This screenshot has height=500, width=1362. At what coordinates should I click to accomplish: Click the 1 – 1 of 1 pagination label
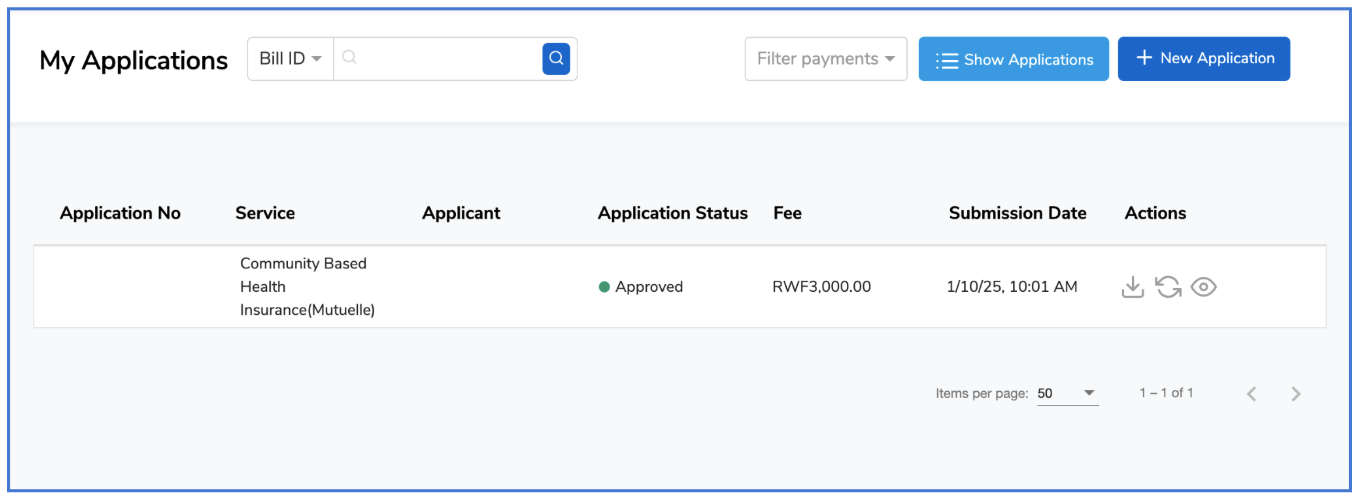[x=1166, y=393]
